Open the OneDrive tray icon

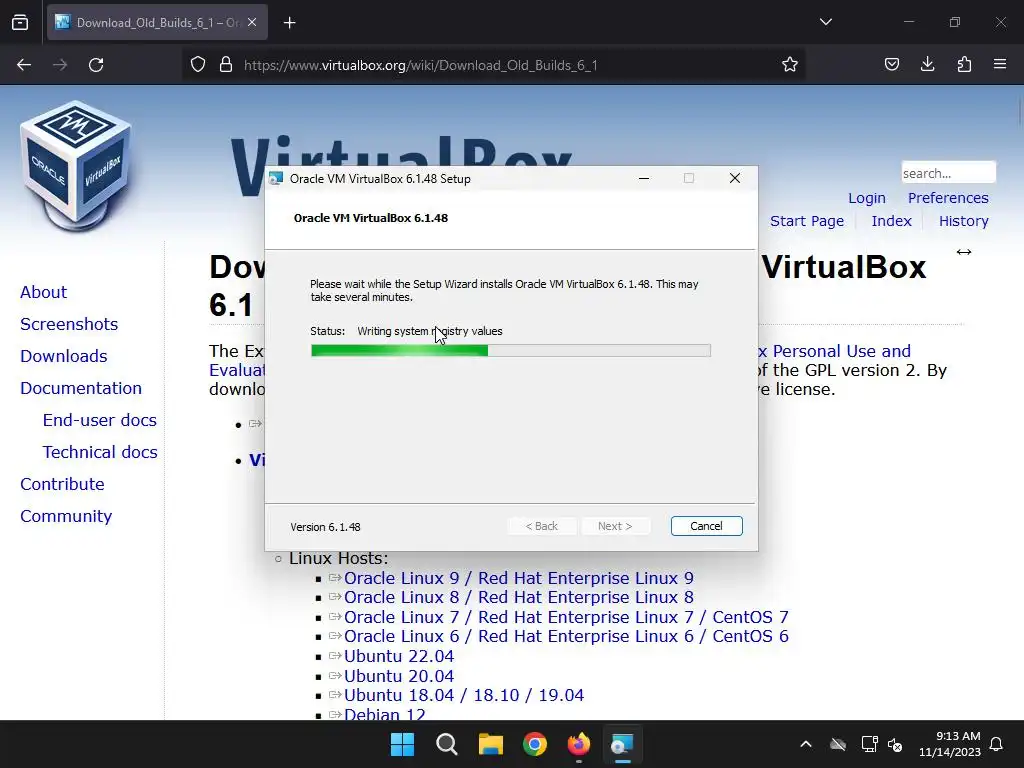click(838, 744)
